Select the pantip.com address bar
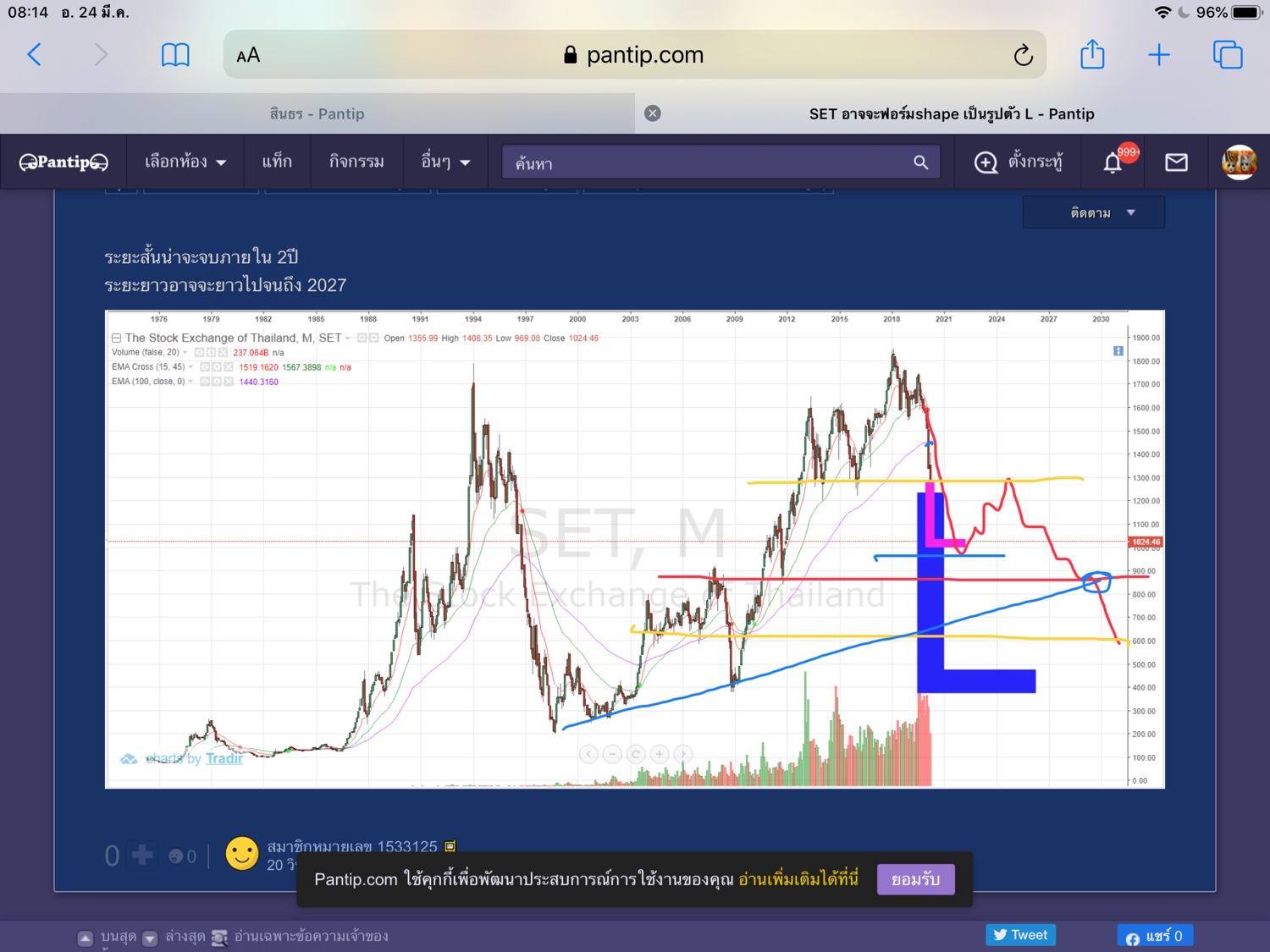The image size is (1270, 952). click(x=635, y=55)
